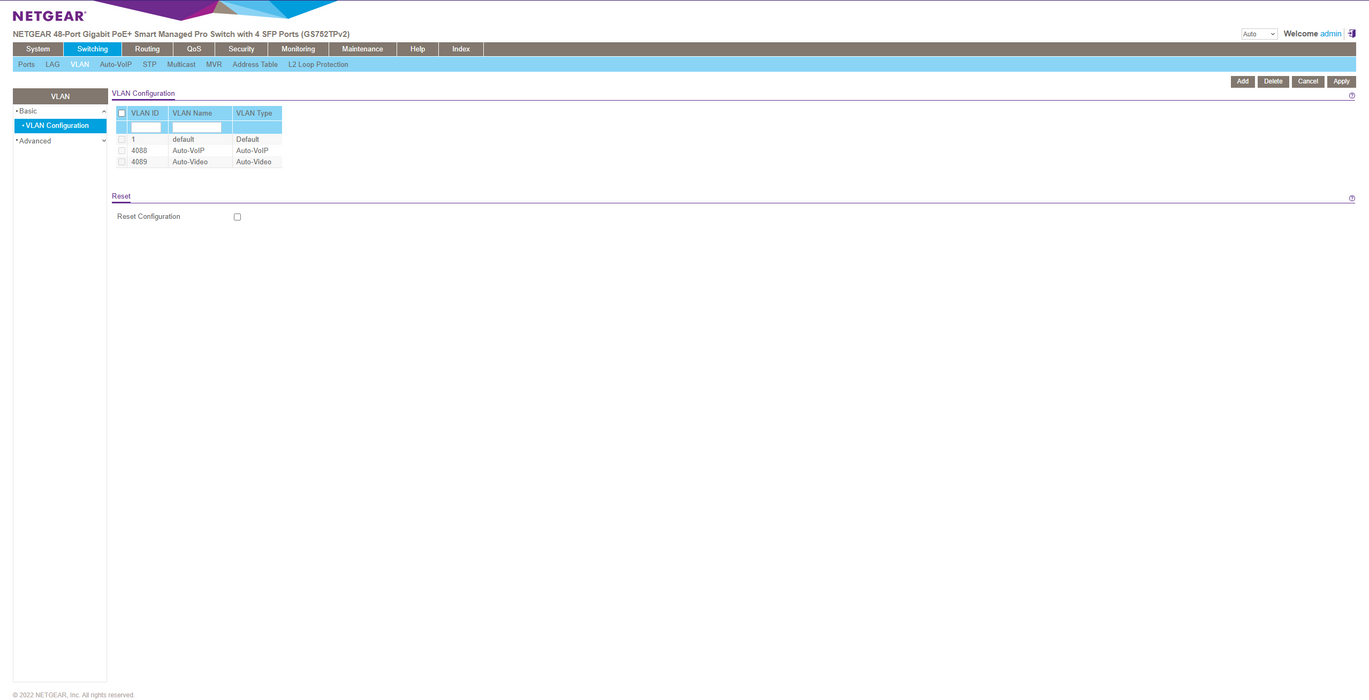Viewport: 1369px width, 700px height.
Task: Switch to the STP submenu
Action: 149,64
